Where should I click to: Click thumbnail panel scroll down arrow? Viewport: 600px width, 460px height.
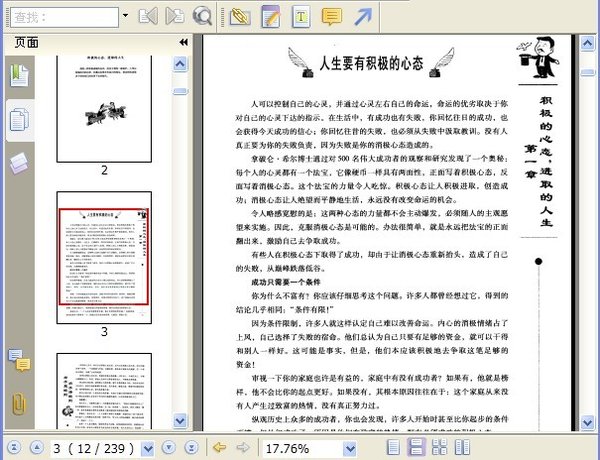[x=180, y=421]
